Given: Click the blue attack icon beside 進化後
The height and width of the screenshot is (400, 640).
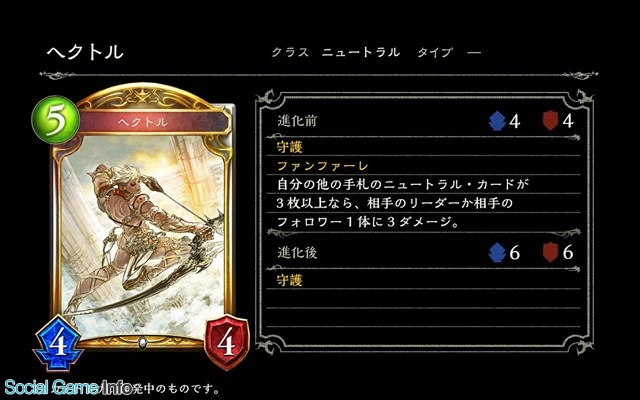Looking at the screenshot, I should [x=497, y=253].
